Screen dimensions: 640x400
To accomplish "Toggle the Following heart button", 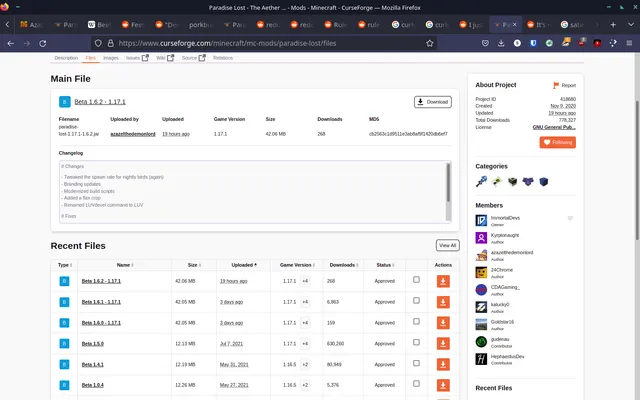I will [558, 142].
